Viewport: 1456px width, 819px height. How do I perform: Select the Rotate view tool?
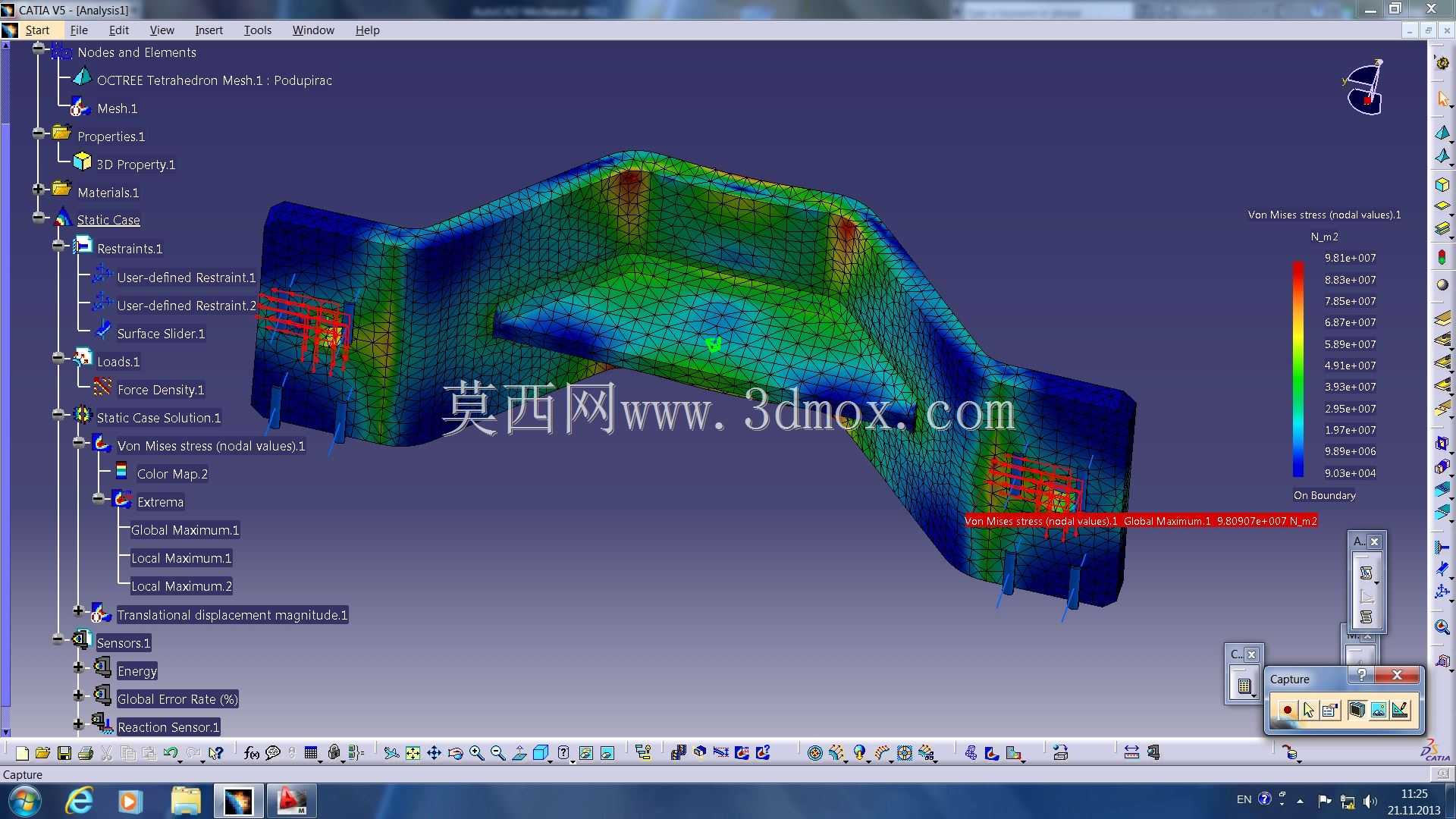point(455,753)
